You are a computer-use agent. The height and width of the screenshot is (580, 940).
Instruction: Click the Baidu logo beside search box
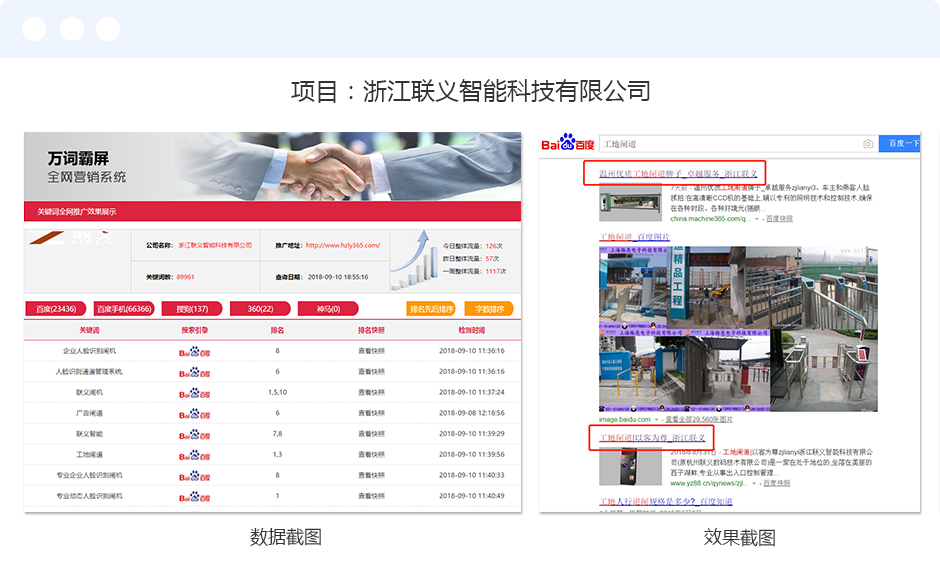(x=566, y=144)
